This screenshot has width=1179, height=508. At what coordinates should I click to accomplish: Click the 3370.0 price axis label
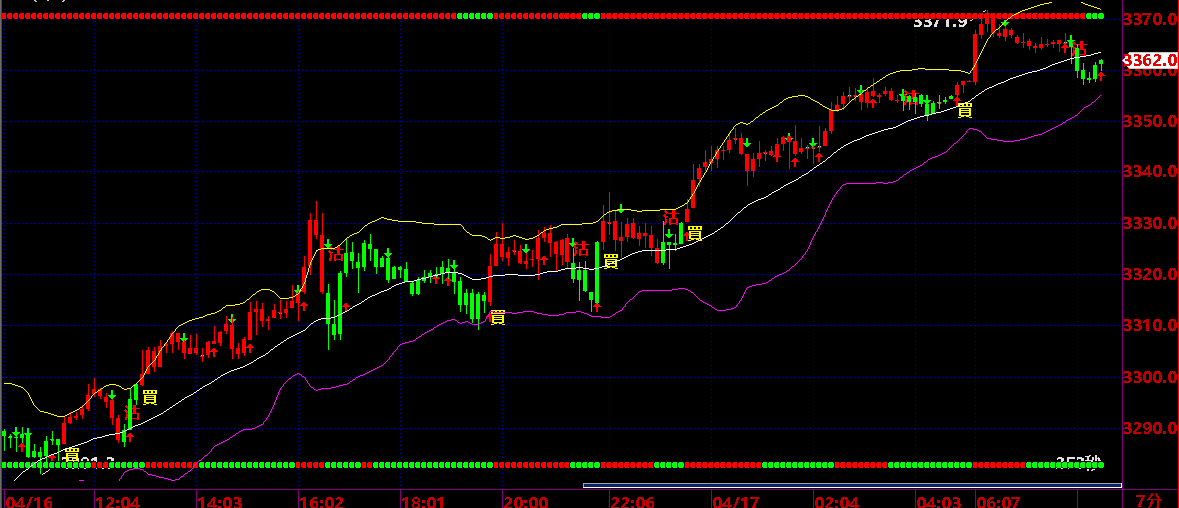[x=1150, y=19]
